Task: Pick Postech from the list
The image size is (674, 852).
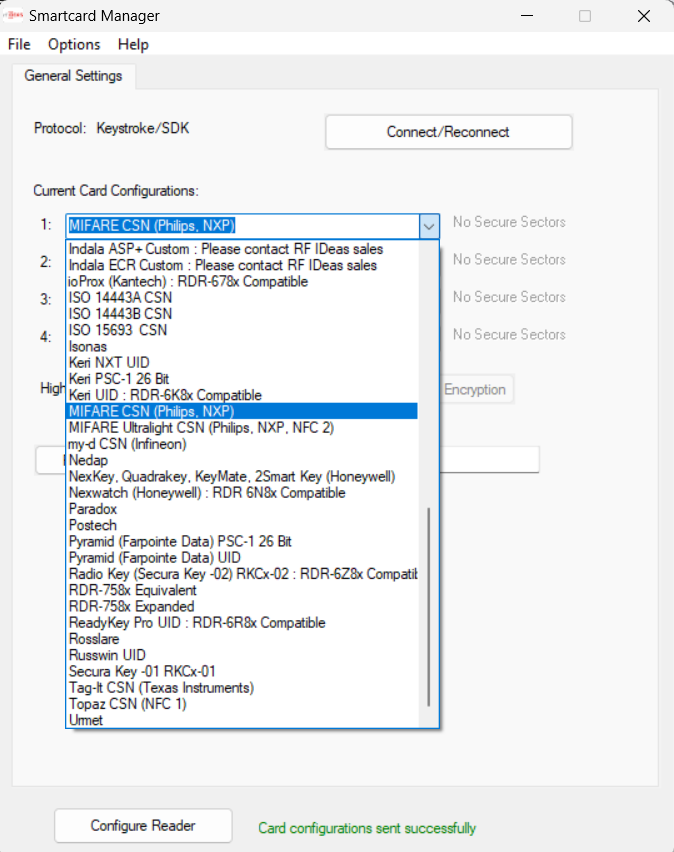Action: coord(242,525)
